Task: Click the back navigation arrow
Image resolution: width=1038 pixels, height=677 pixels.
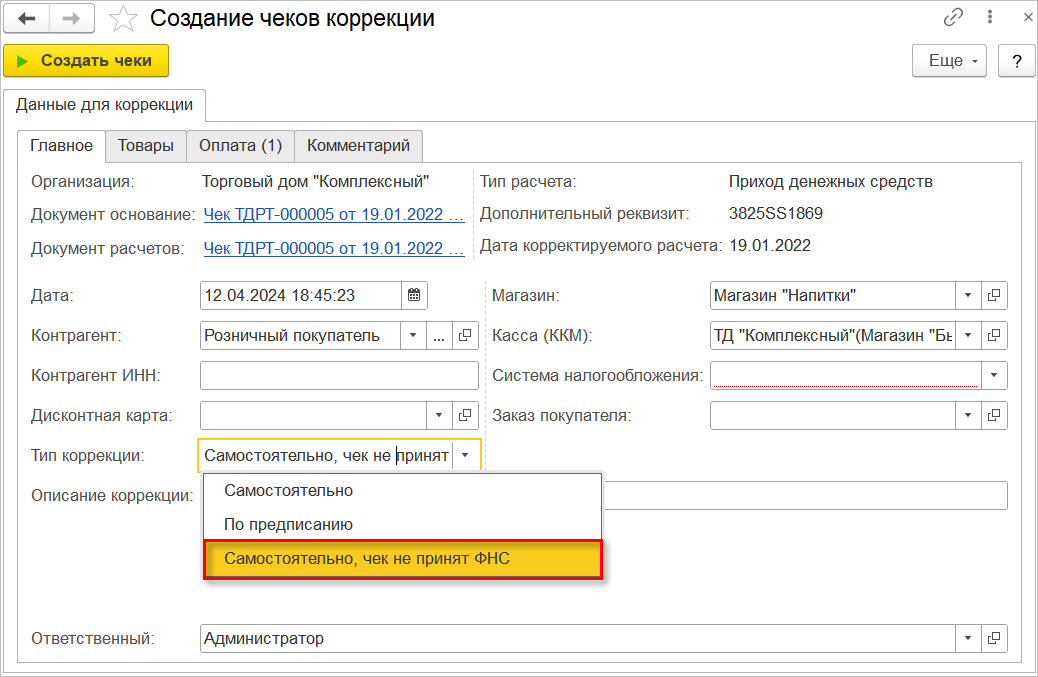Action: coord(27,18)
